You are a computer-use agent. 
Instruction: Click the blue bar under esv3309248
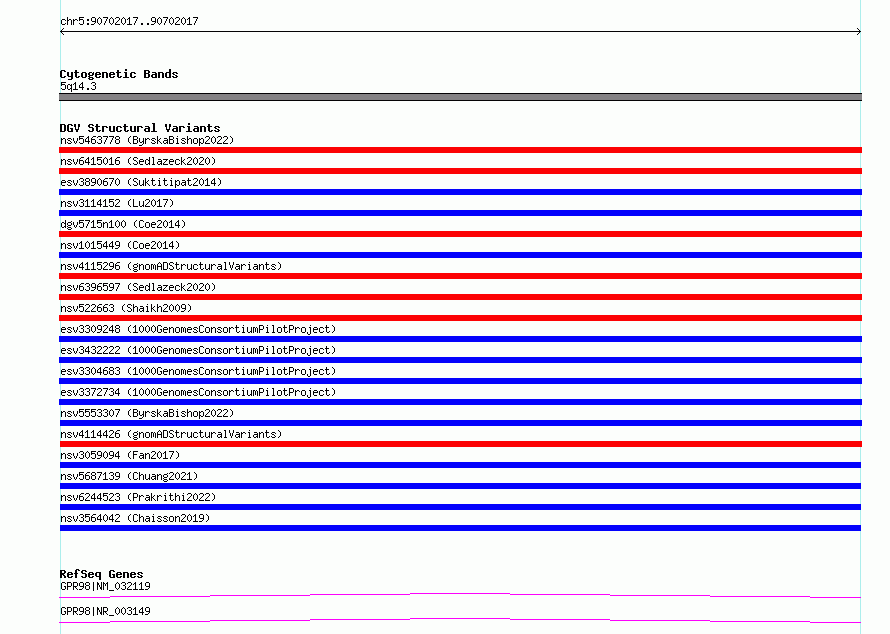pyautogui.click(x=460, y=339)
